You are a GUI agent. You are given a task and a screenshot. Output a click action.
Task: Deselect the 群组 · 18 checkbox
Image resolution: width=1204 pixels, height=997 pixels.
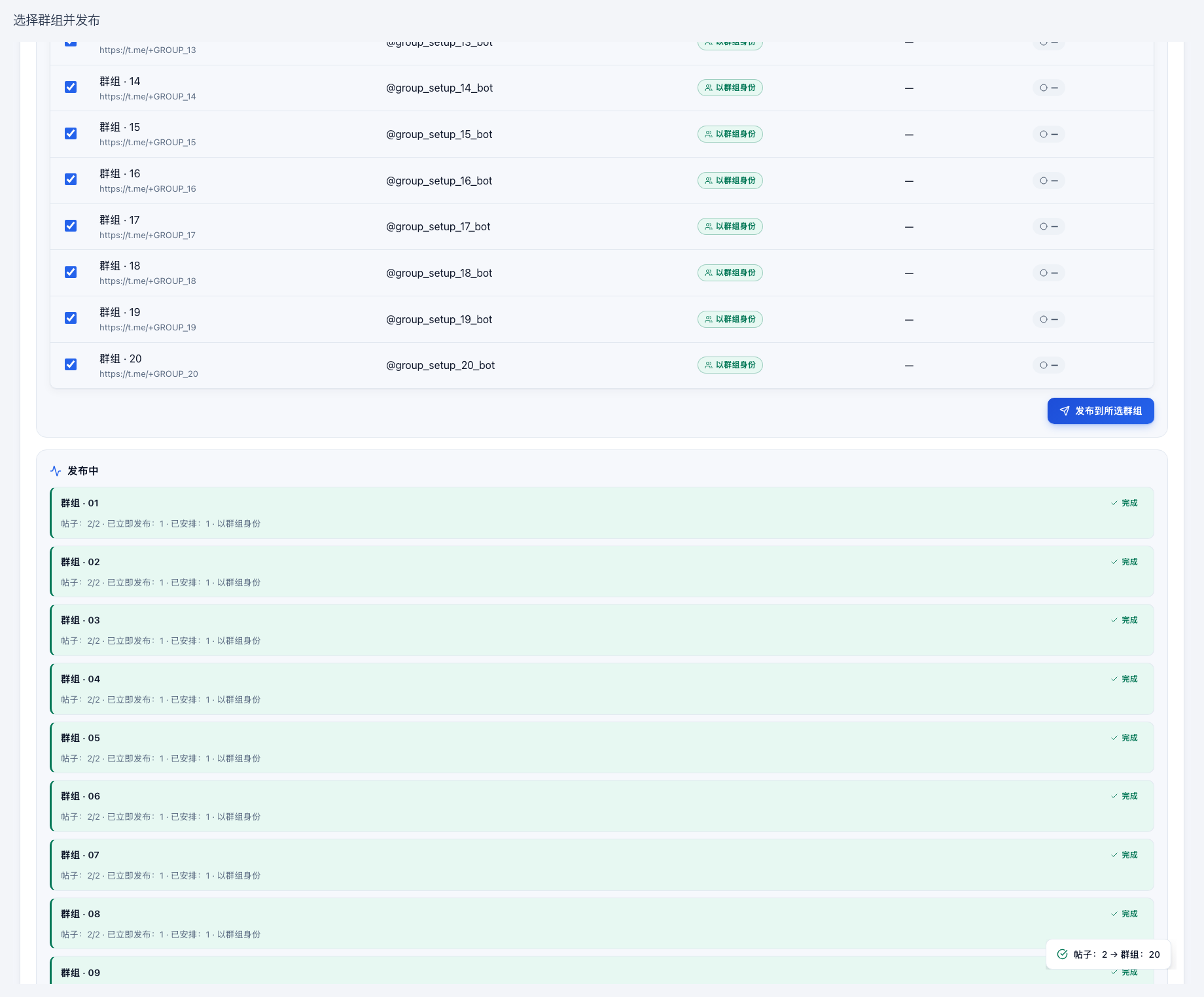71,272
